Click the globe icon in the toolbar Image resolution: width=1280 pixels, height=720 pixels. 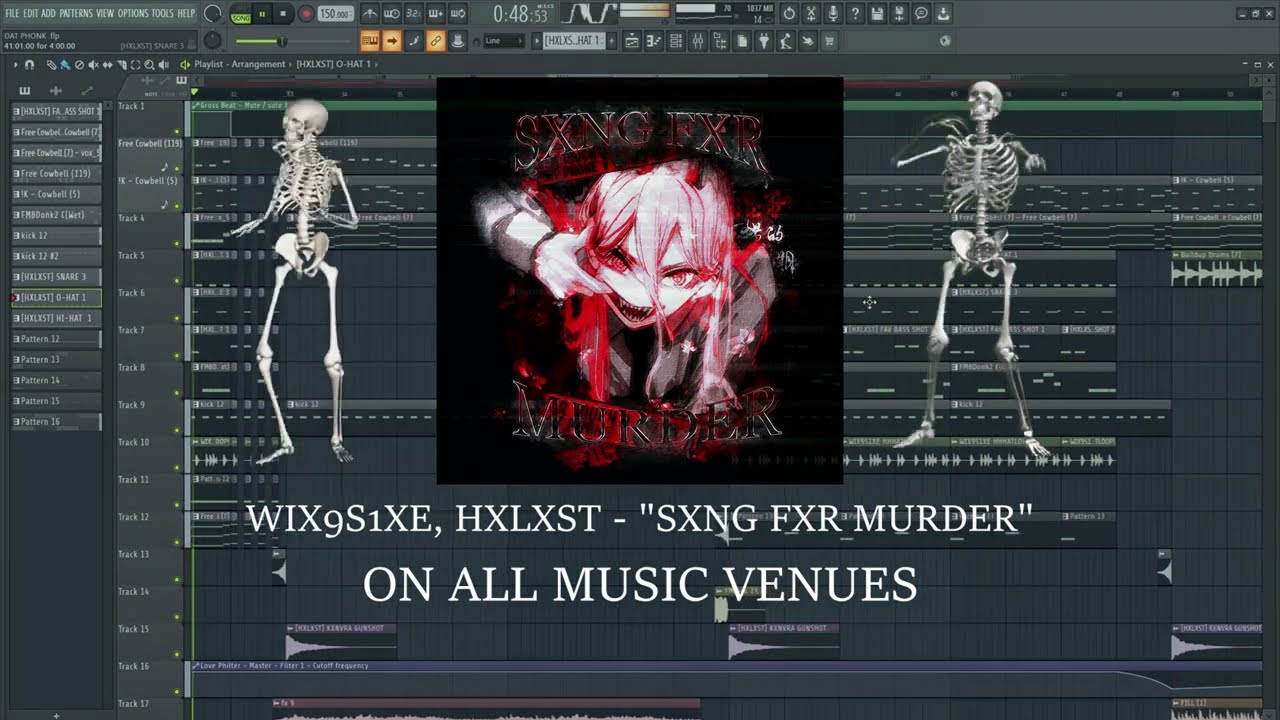[x=945, y=41]
